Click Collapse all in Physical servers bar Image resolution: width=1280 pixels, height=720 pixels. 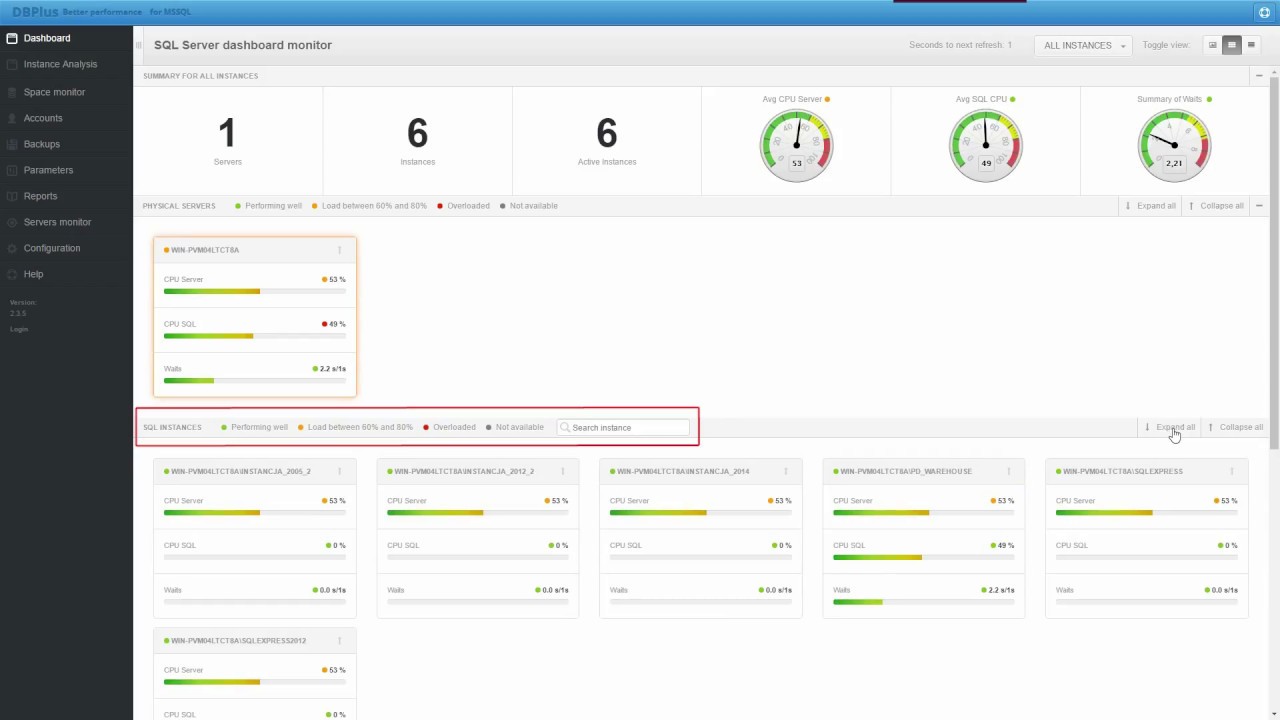(1216, 206)
